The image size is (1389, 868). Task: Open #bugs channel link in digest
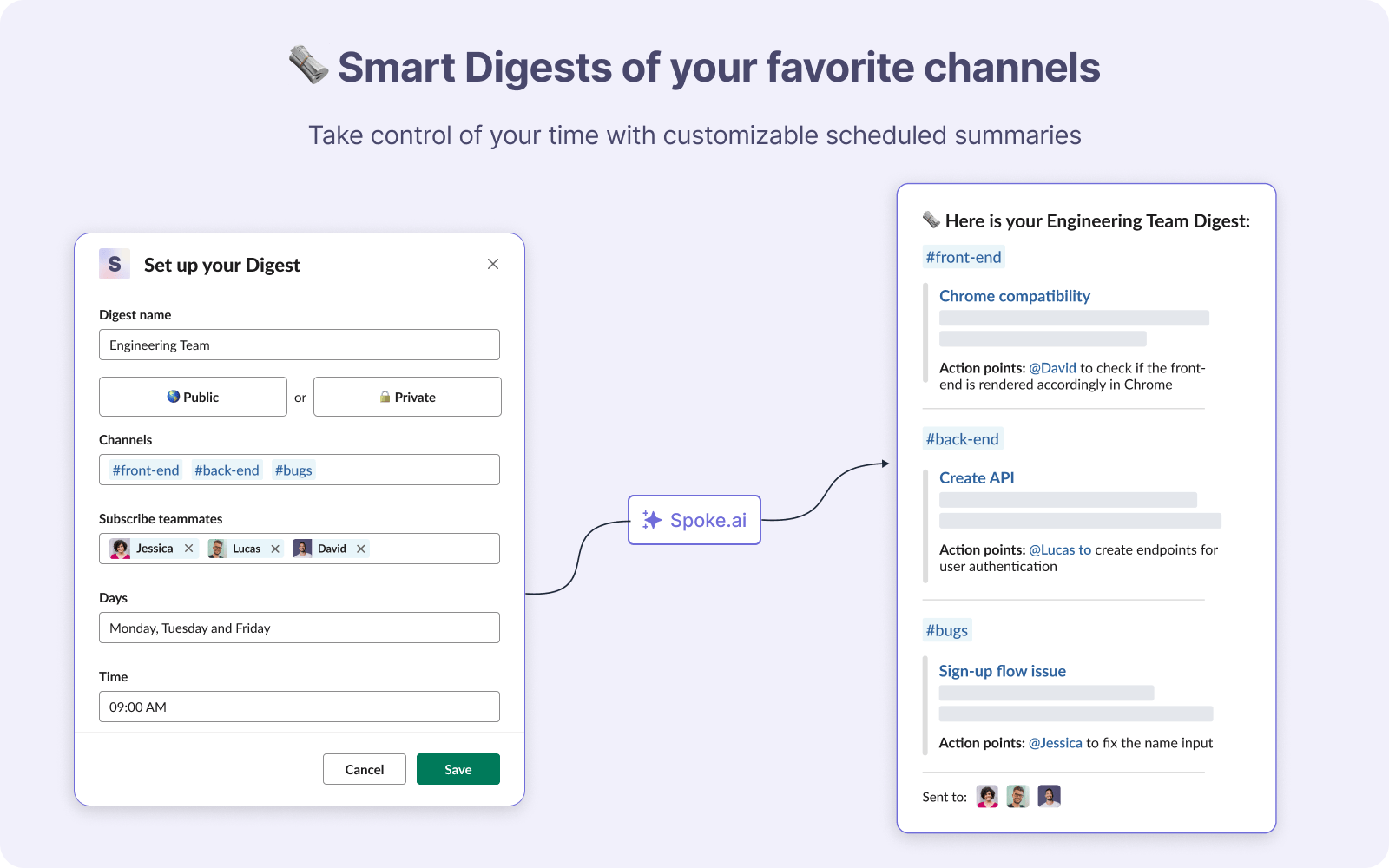(946, 630)
